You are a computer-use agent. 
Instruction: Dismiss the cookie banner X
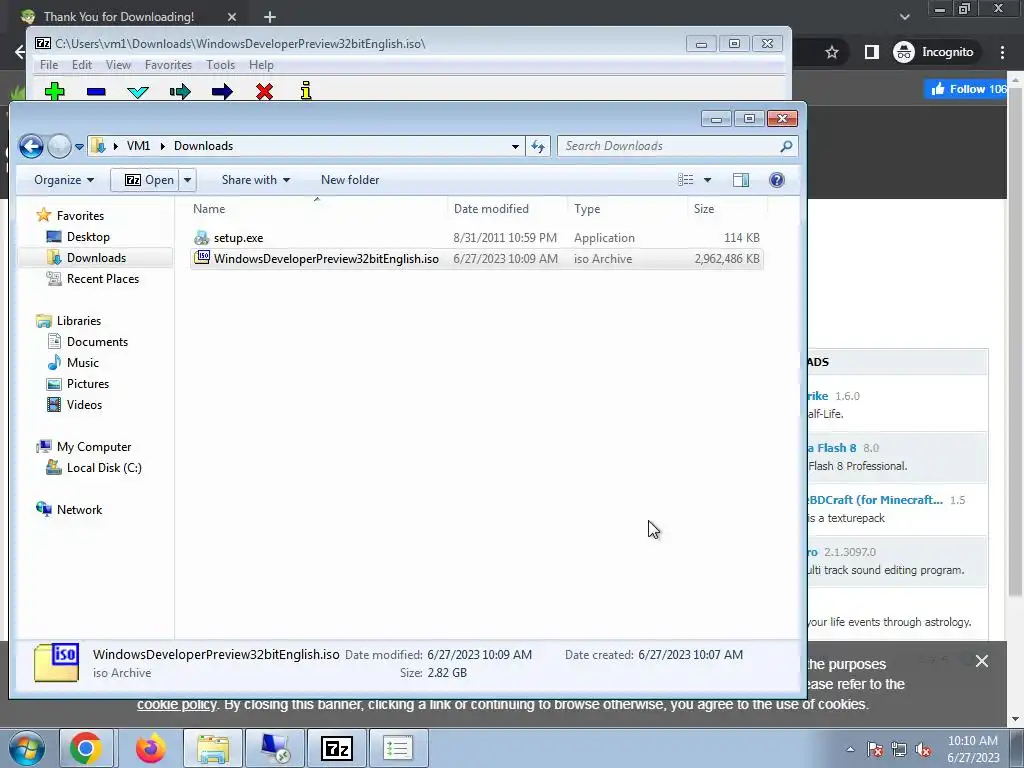(982, 662)
